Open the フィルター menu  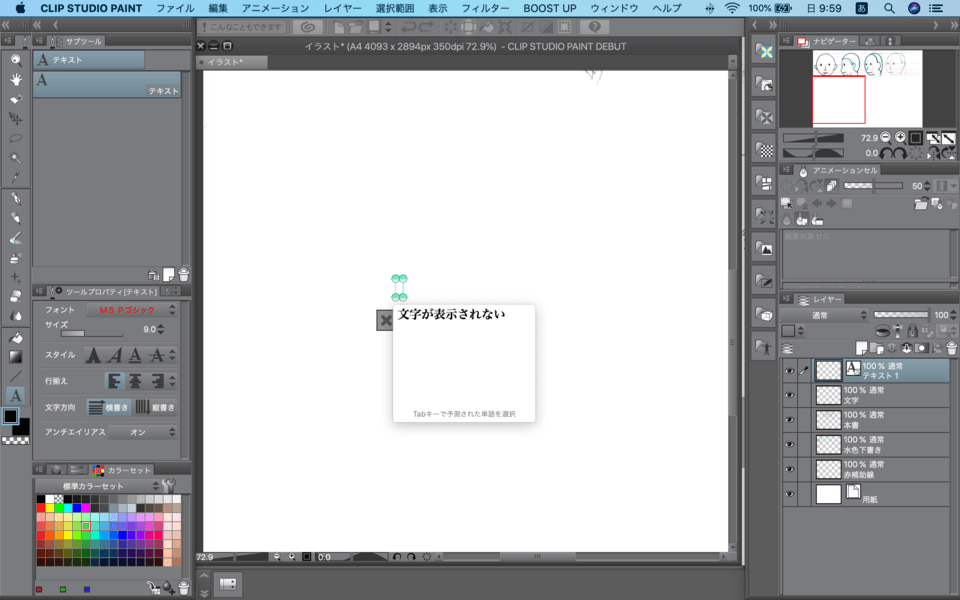click(x=485, y=8)
